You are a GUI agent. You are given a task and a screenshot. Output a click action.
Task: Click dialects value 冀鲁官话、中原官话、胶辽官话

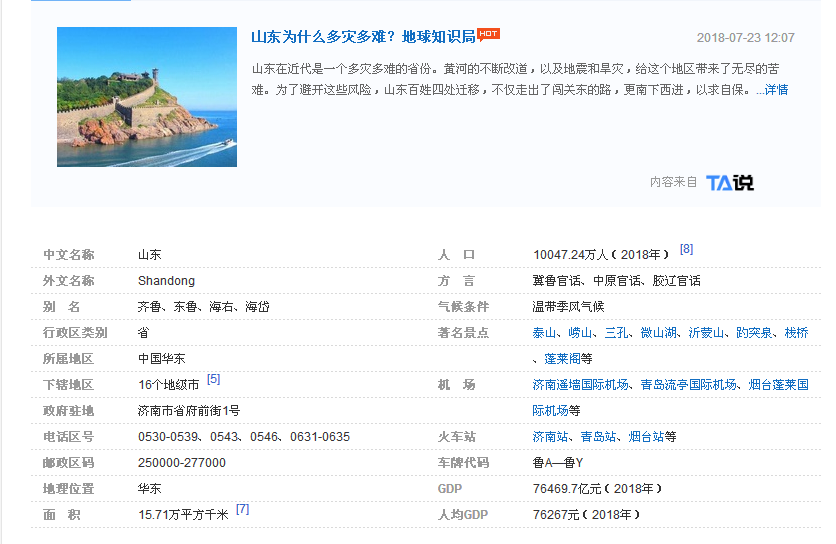616,281
